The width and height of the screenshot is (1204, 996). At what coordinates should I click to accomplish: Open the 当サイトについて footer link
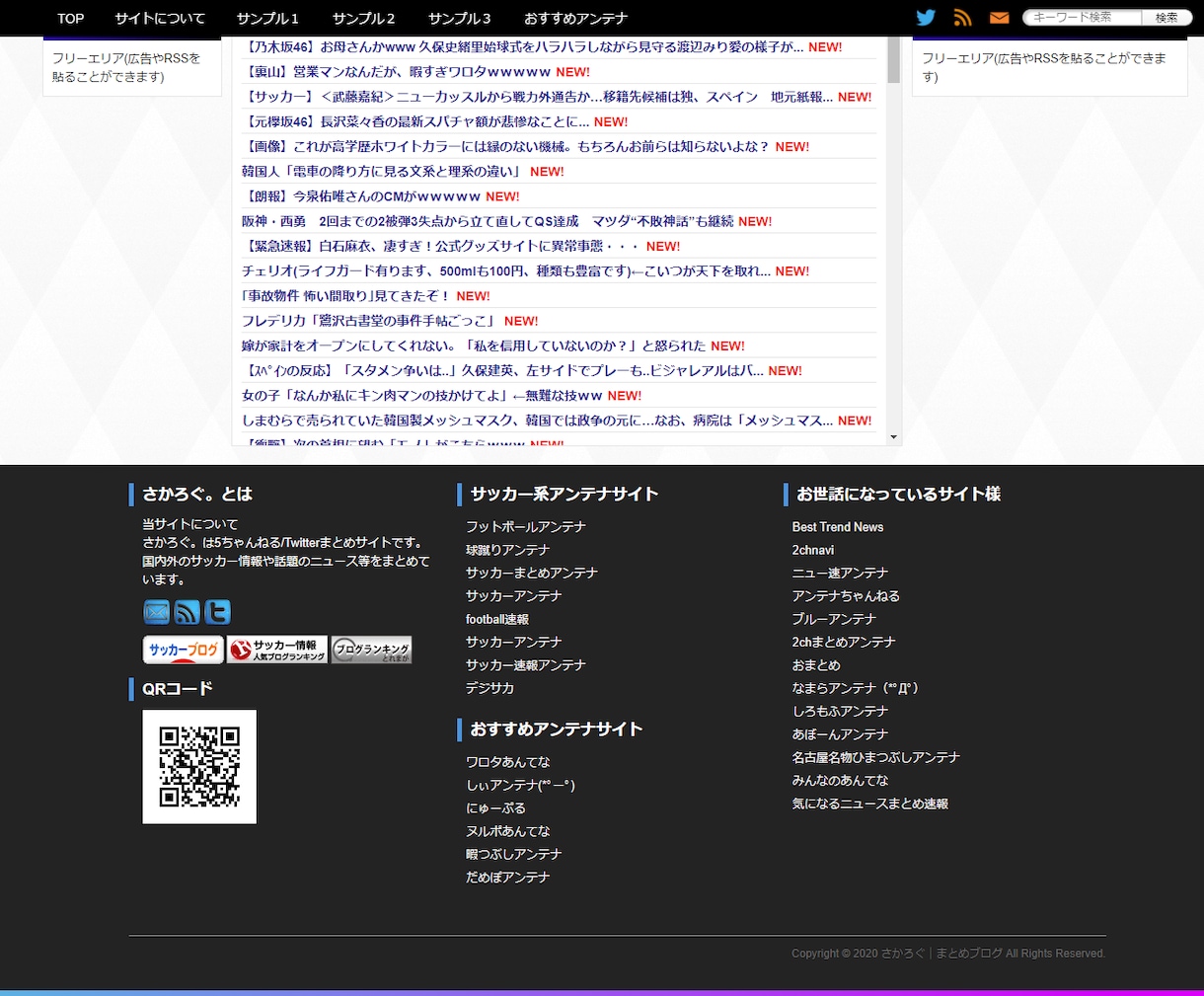click(x=190, y=524)
